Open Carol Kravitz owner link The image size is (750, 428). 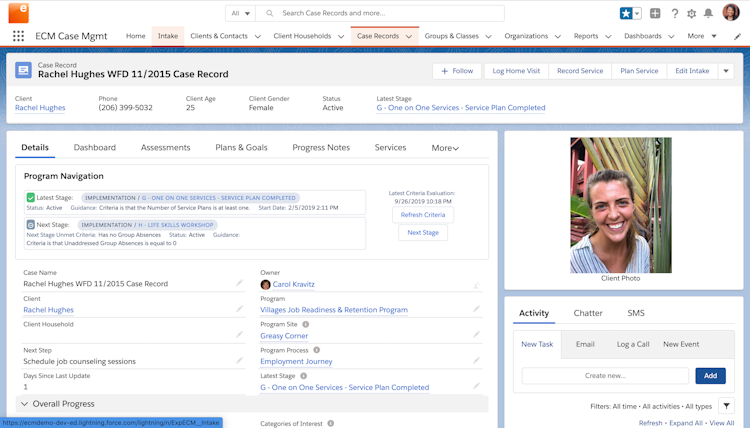294,284
